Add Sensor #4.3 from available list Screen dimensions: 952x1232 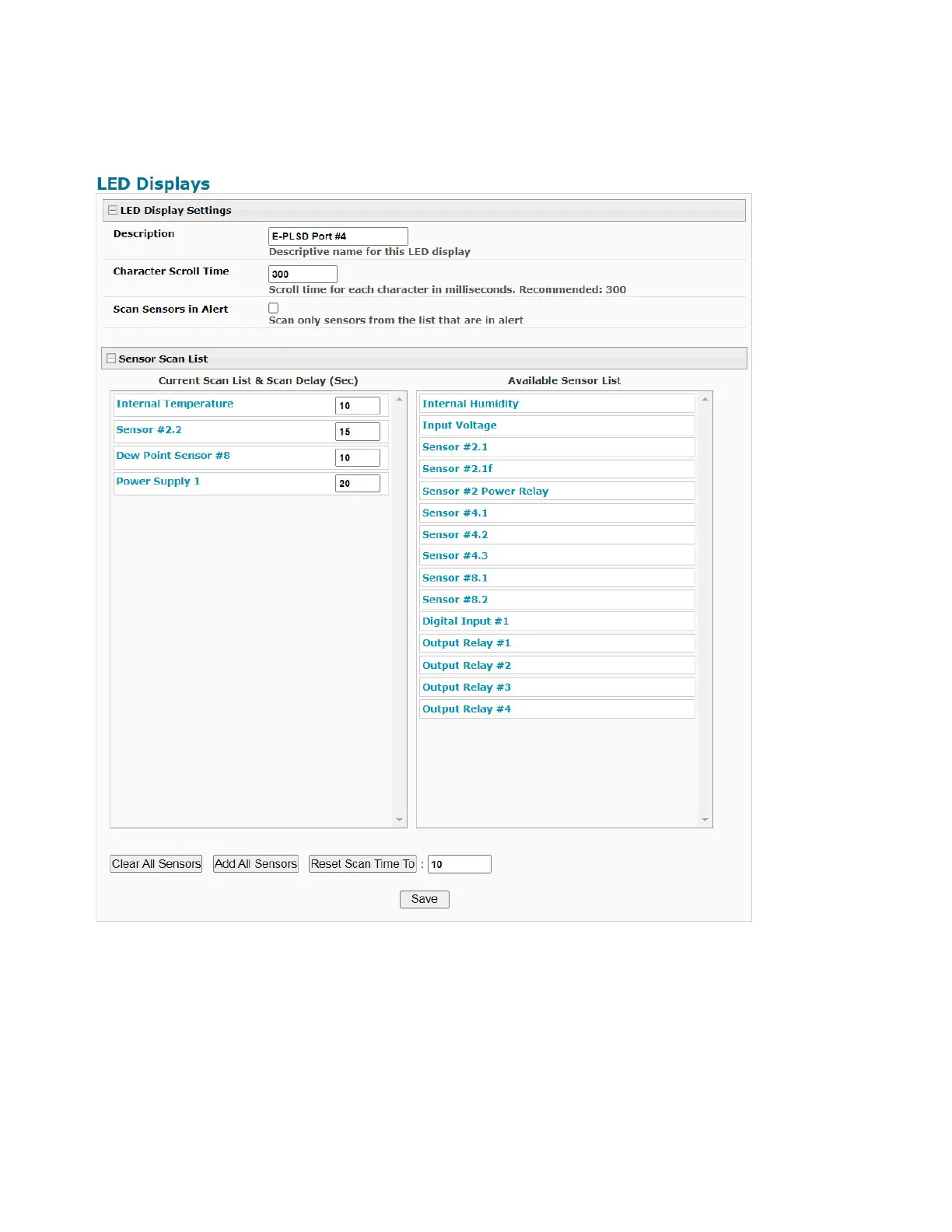tap(557, 555)
